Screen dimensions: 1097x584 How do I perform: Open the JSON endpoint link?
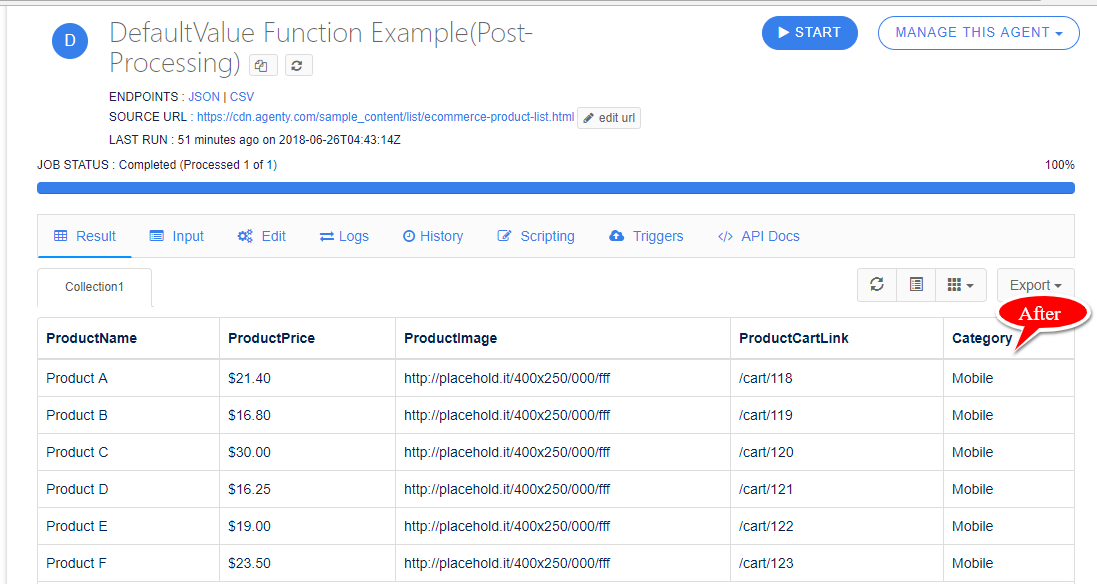pos(203,97)
